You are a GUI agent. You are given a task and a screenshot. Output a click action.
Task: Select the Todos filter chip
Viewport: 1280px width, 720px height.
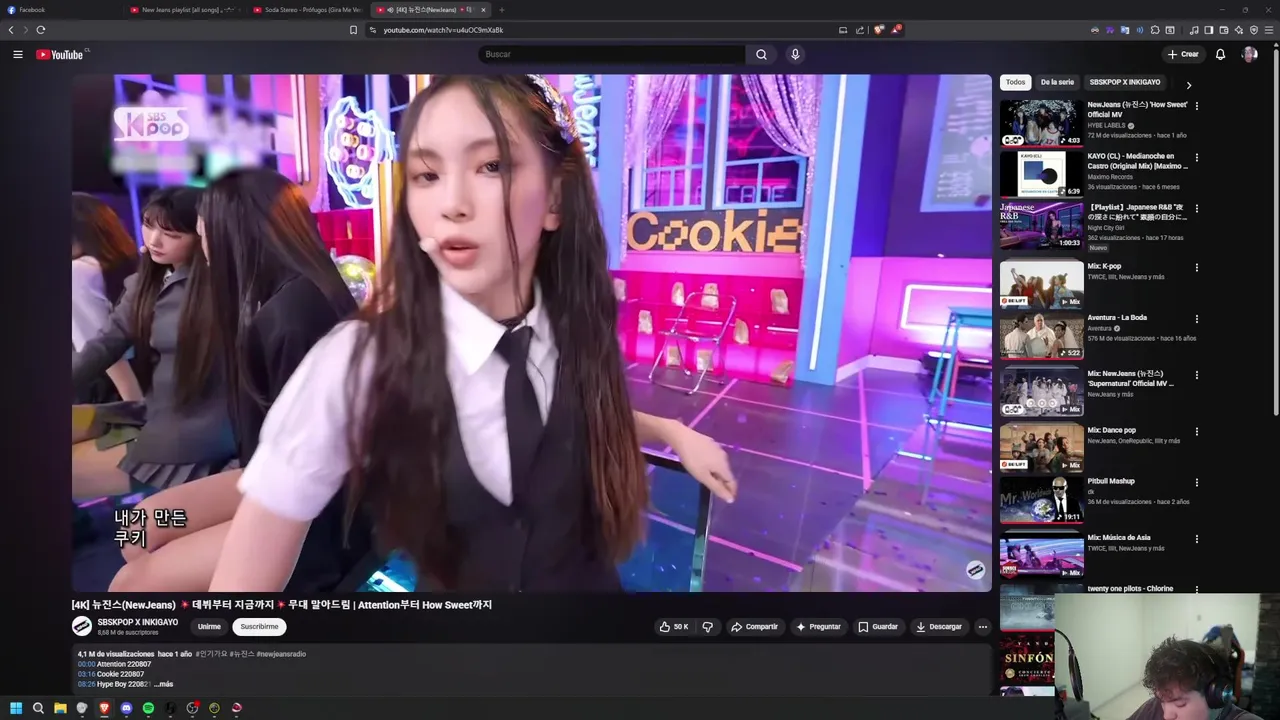(x=1015, y=82)
